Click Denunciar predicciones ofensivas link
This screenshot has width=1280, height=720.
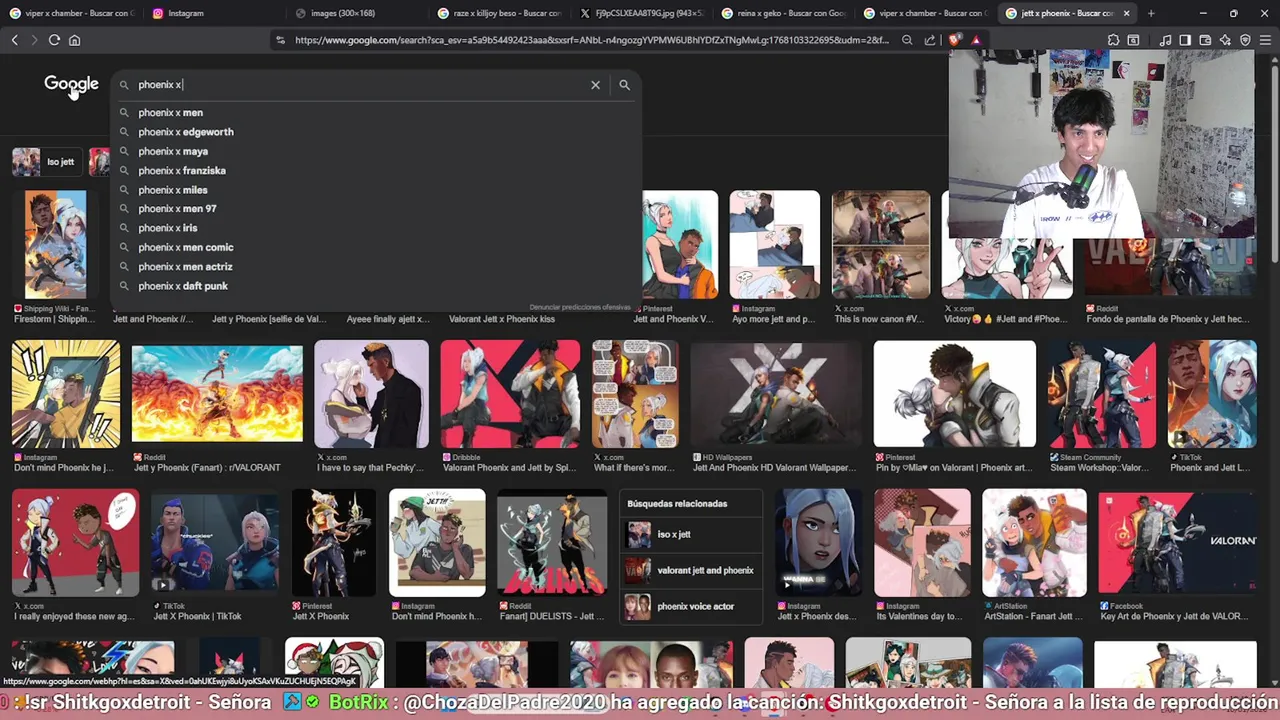pyautogui.click(x=580, y=307)
